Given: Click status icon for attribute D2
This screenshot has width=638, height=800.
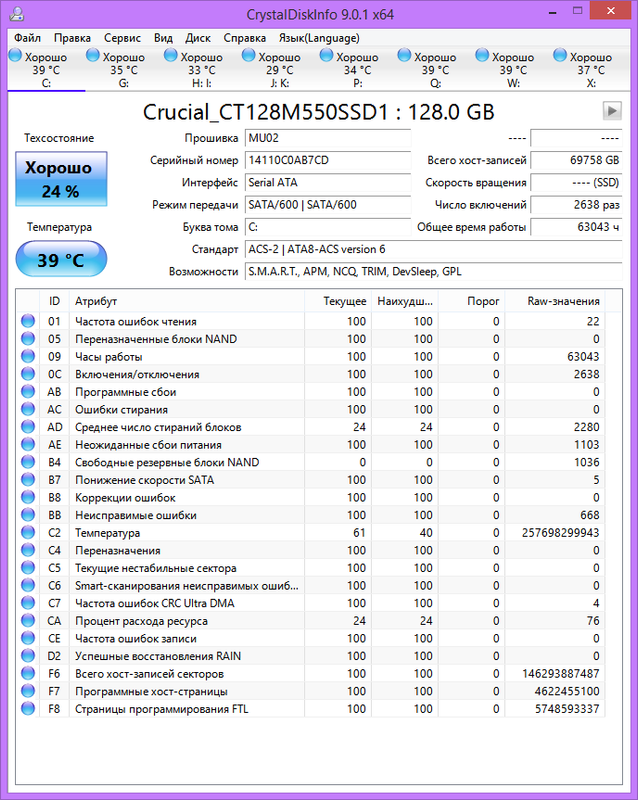Looking at the screenshot, I should (28, 656).
